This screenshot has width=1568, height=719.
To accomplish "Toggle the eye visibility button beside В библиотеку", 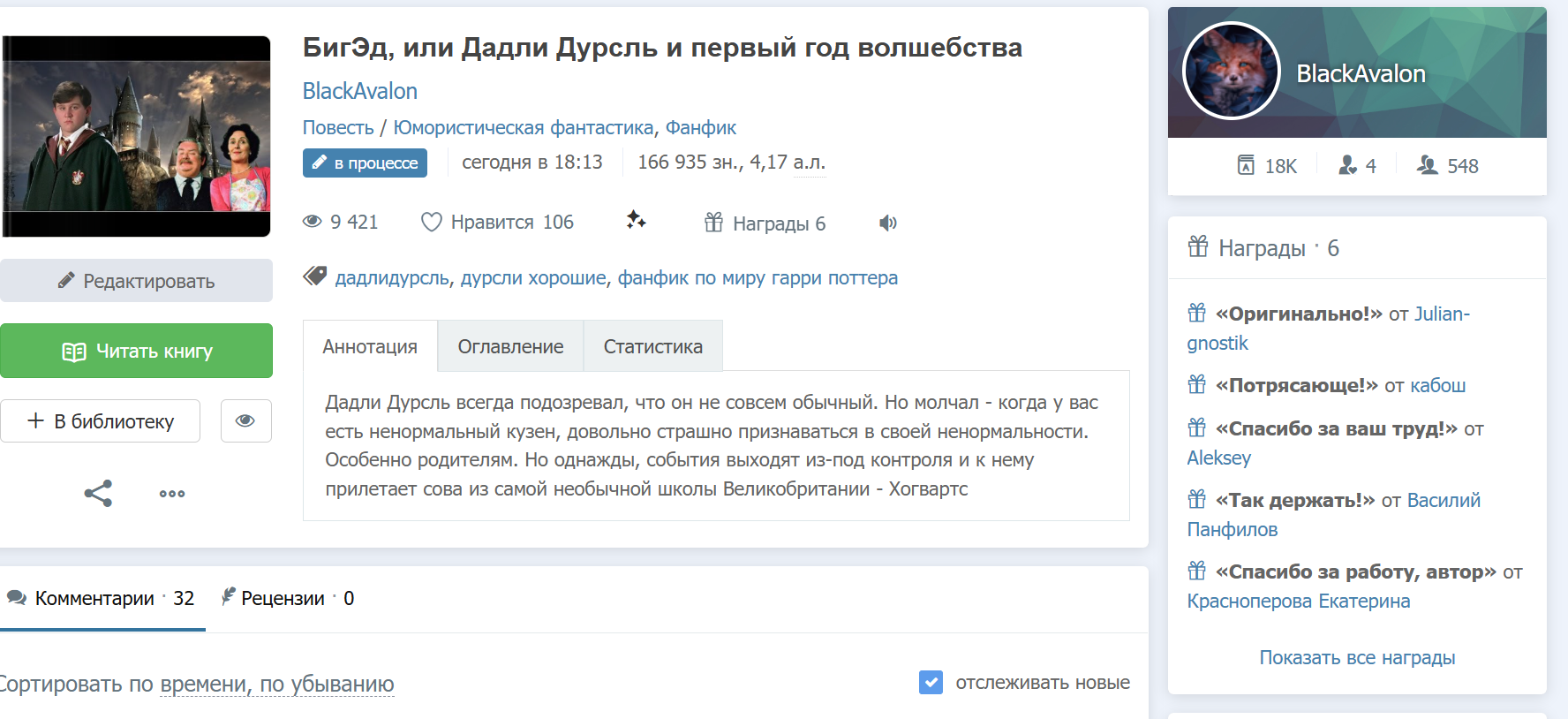I will 245,420.
